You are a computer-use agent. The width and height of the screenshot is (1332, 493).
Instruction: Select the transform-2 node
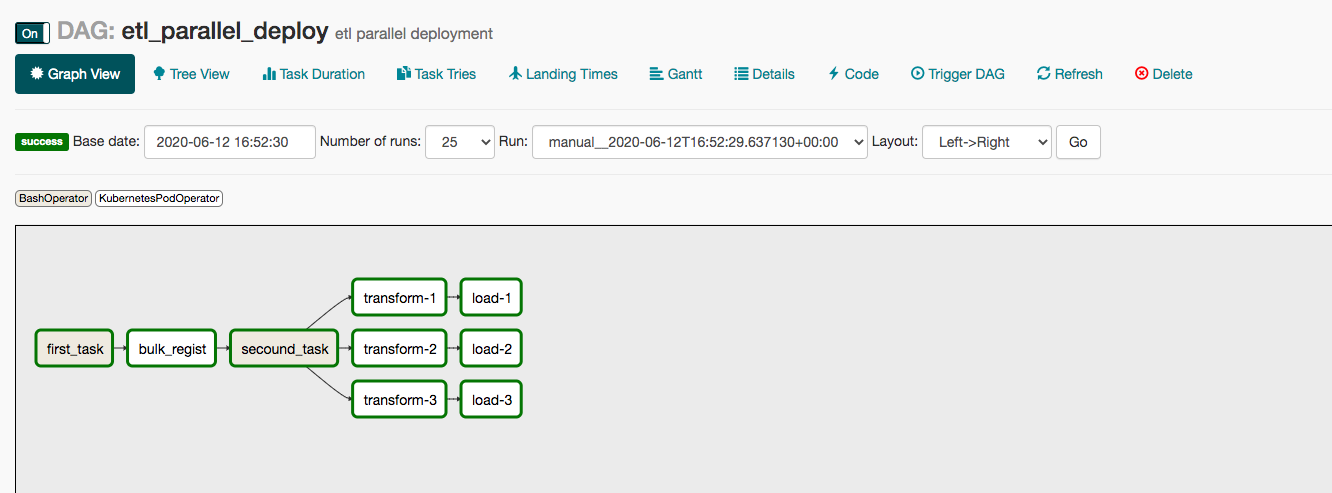400,349
